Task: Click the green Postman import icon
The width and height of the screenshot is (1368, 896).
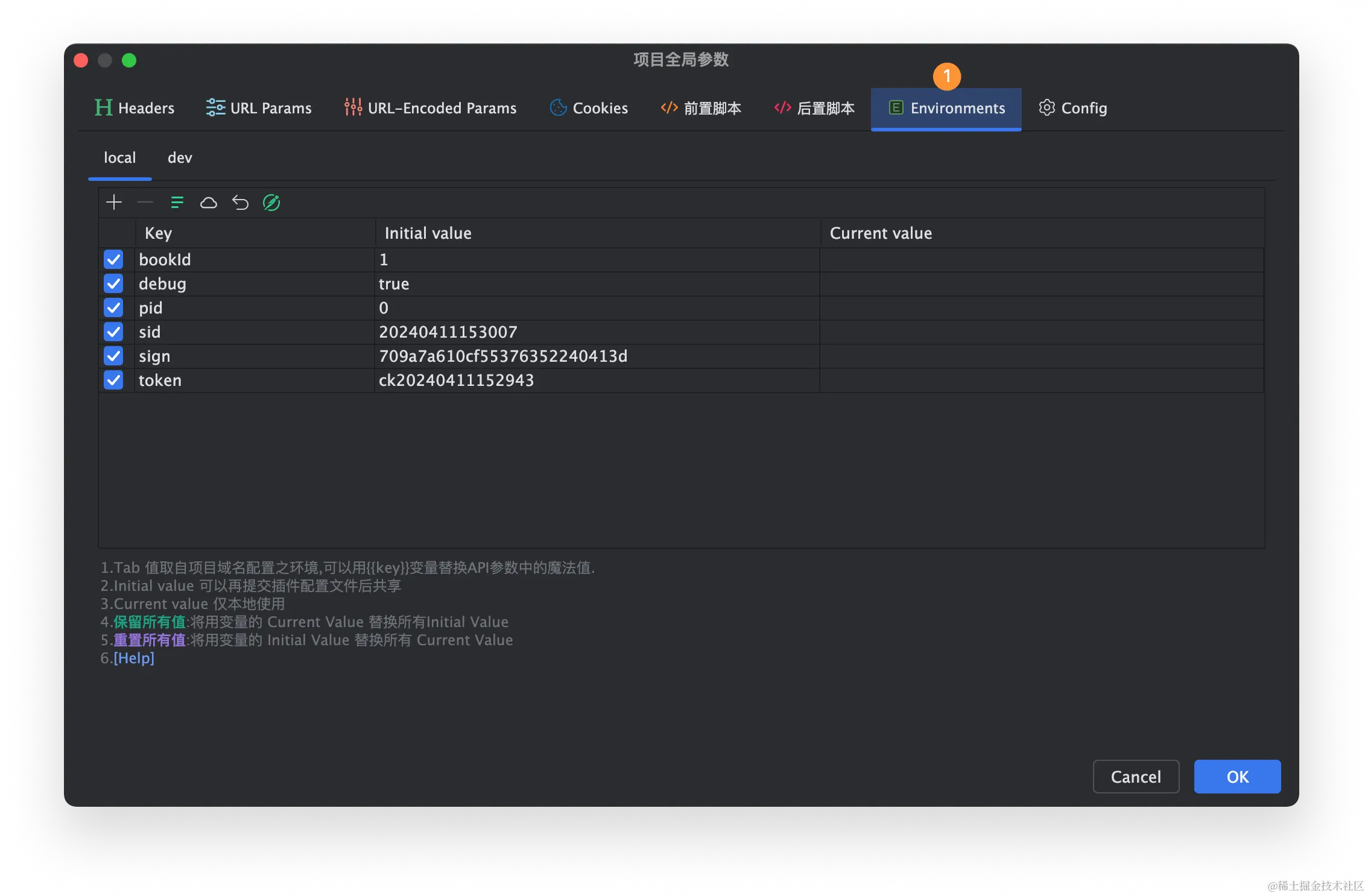Action: [x=271, y=202]
